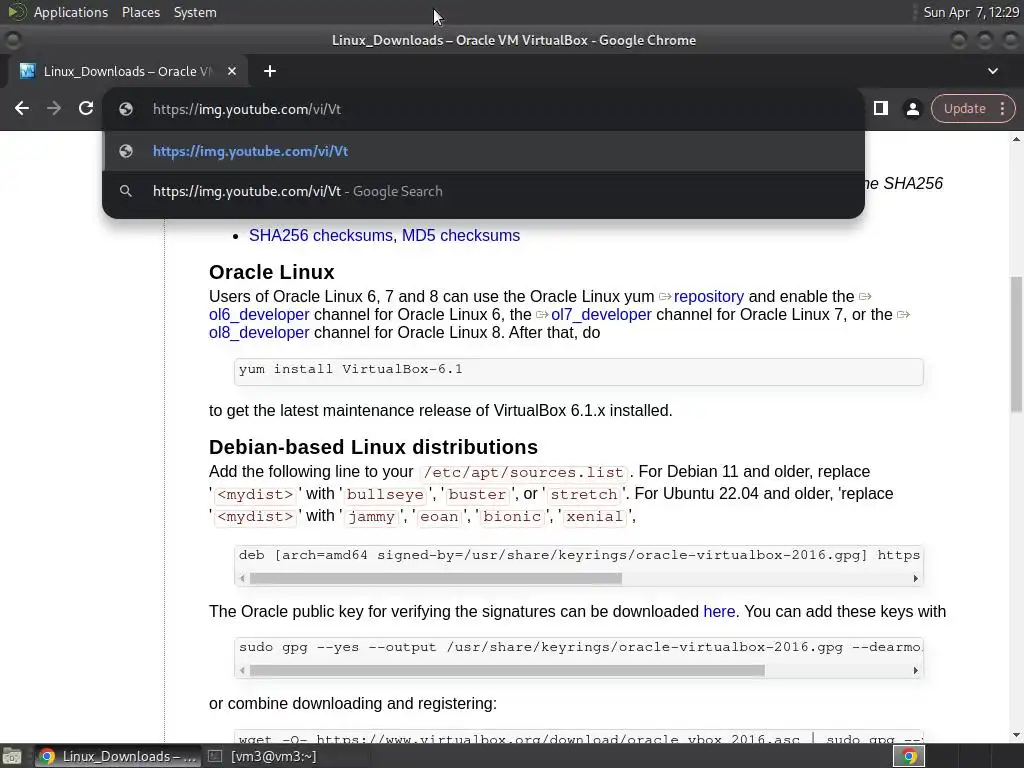The height and width of the screenshot is (768, 1024).
Task: Select the Google Search suggestion row
Action: (483, 191)
